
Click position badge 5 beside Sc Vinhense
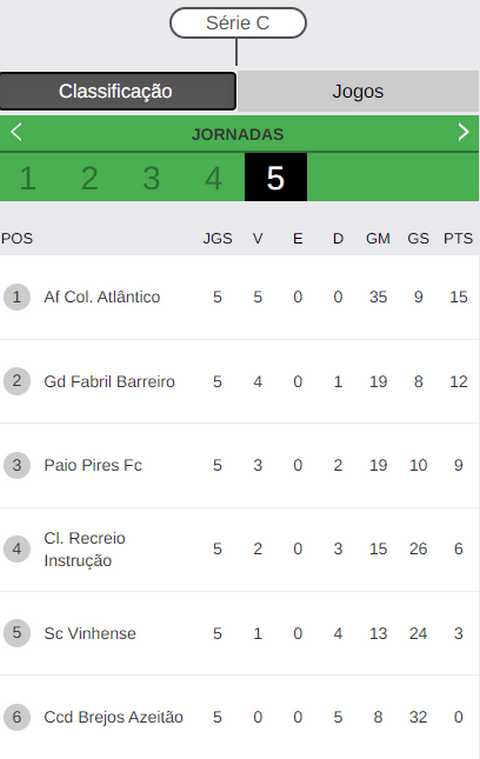pos(17,633)
